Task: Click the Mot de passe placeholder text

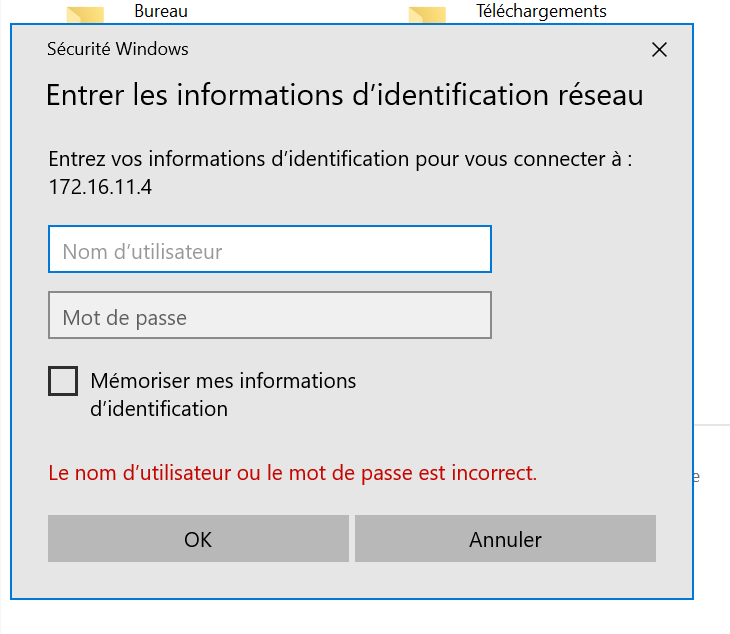Action: click(x=125, y=318)
